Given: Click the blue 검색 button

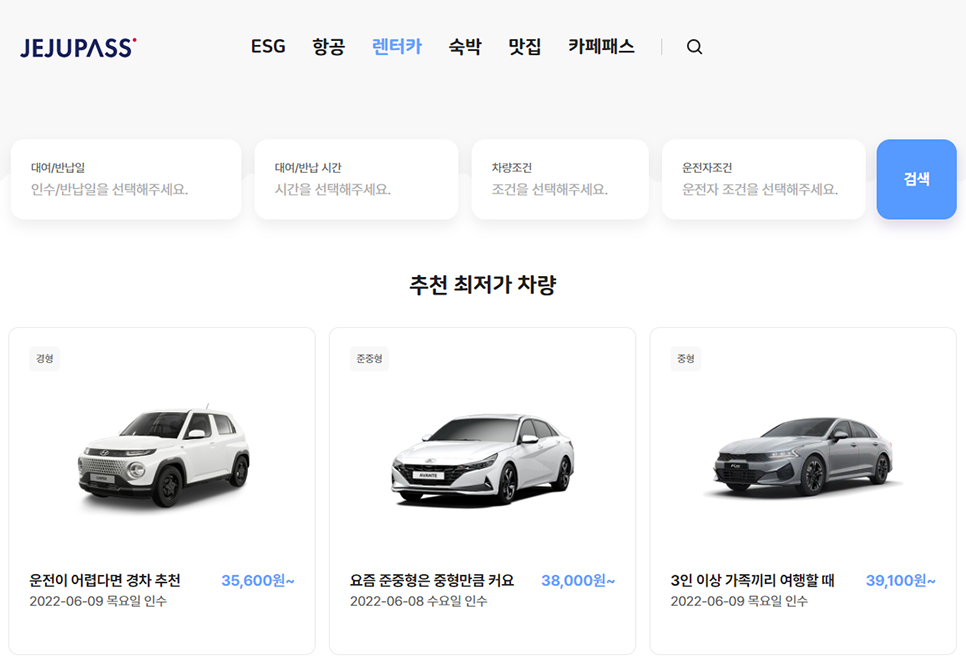Looking at the screenshot, I should [916, 179].
